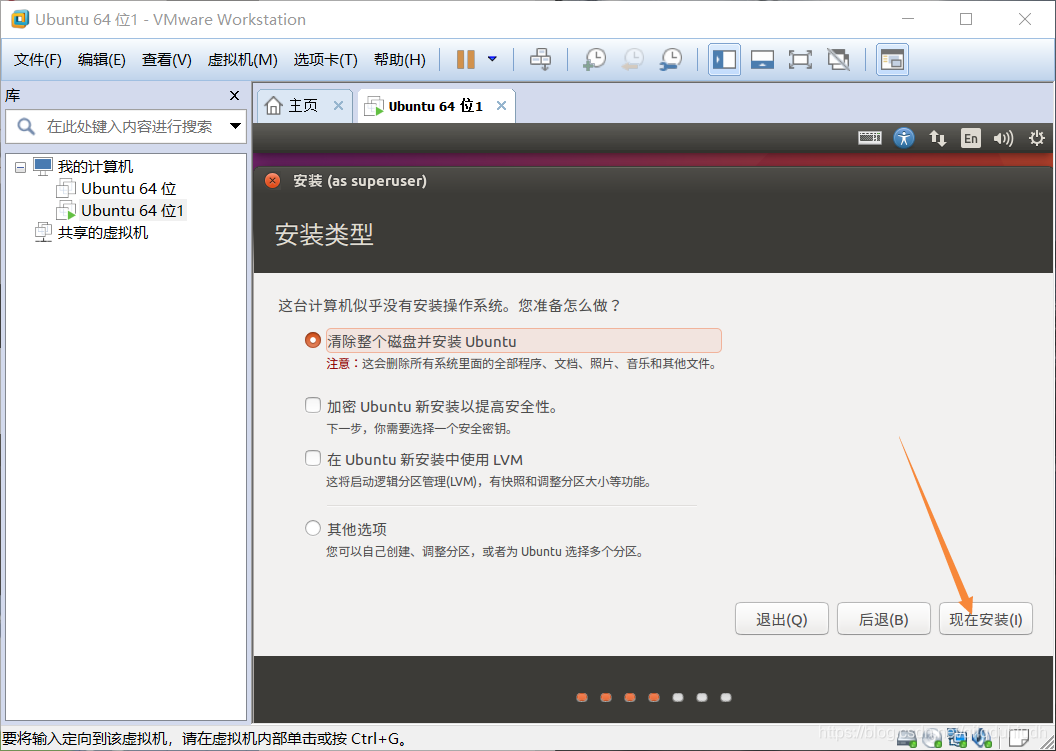The width and height of the screenshot is (1056, 751).
Task: Click the Unity mode toolbar icon
Action: coord(838,59)
